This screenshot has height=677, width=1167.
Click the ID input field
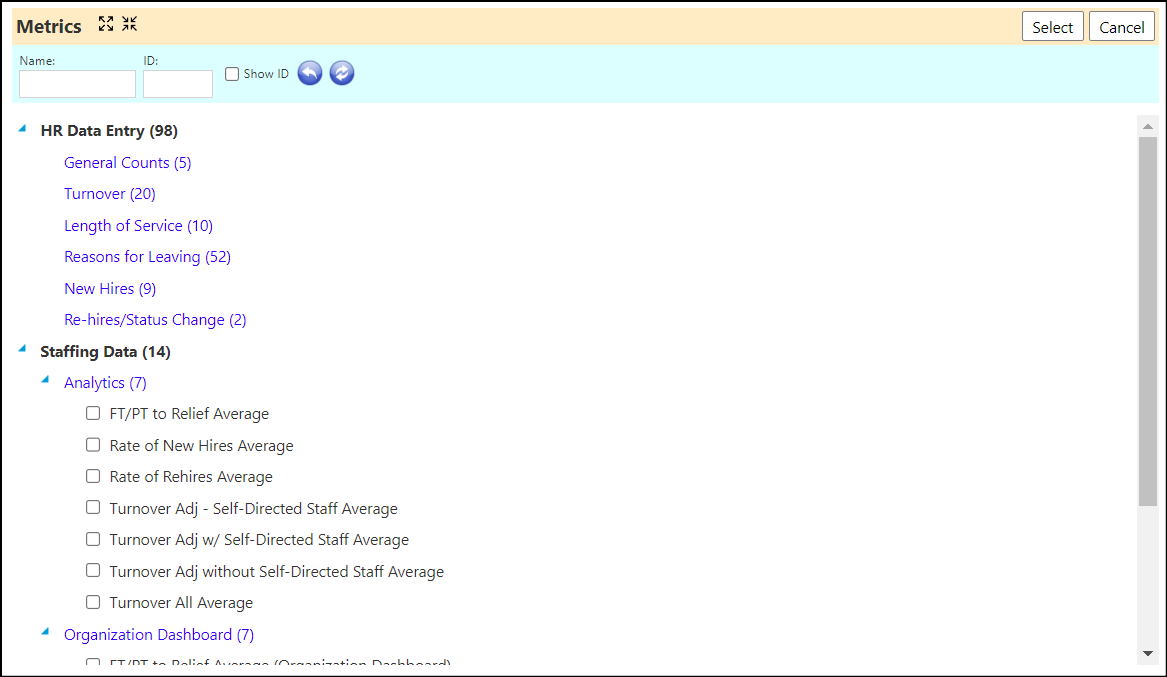click(178, 84)
